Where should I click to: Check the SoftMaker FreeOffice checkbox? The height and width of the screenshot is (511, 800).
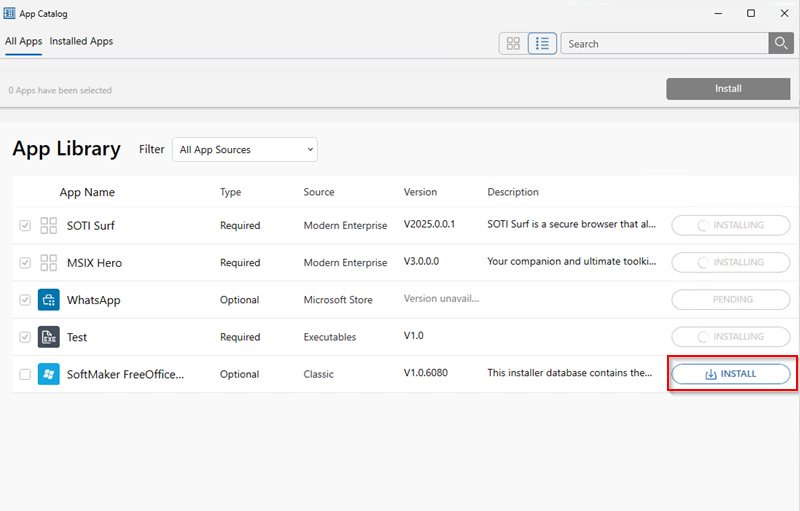25,374
